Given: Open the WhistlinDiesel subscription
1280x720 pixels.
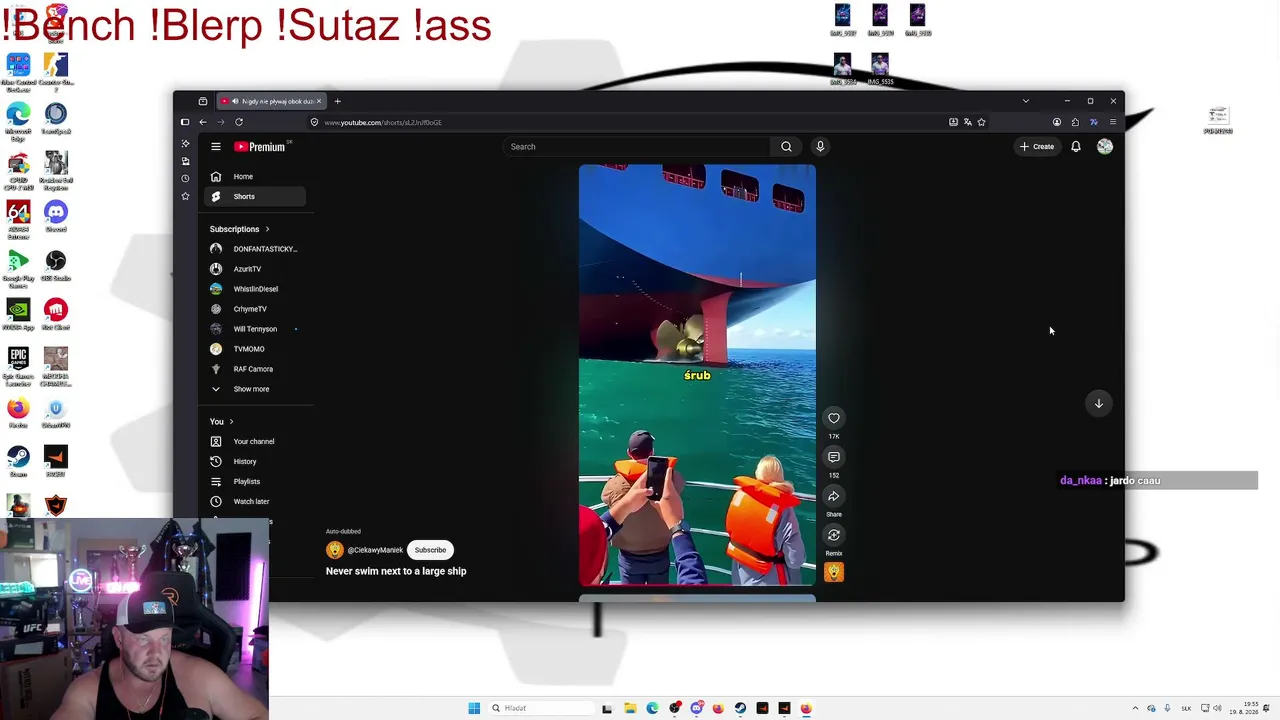Looking at the screenshot, I should click(255, 289).
